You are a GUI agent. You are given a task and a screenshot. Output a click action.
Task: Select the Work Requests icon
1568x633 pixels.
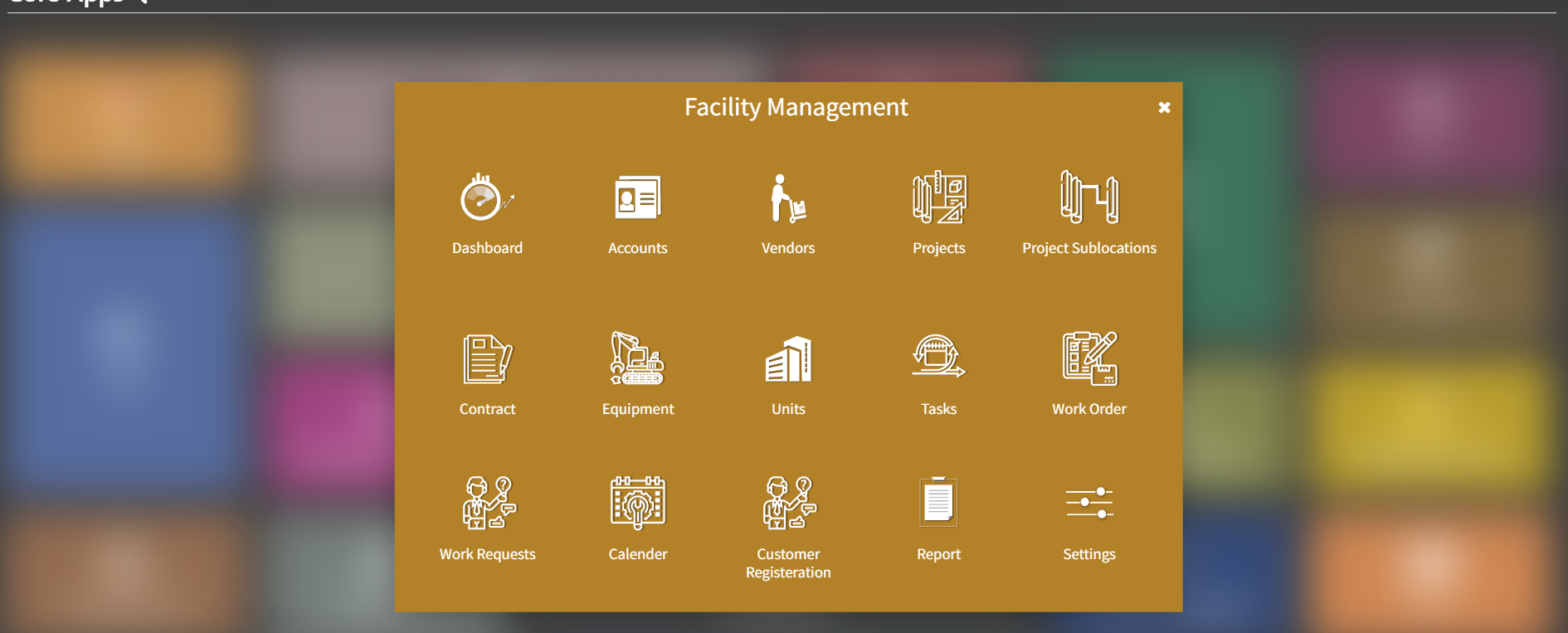(x=487, y=503)
